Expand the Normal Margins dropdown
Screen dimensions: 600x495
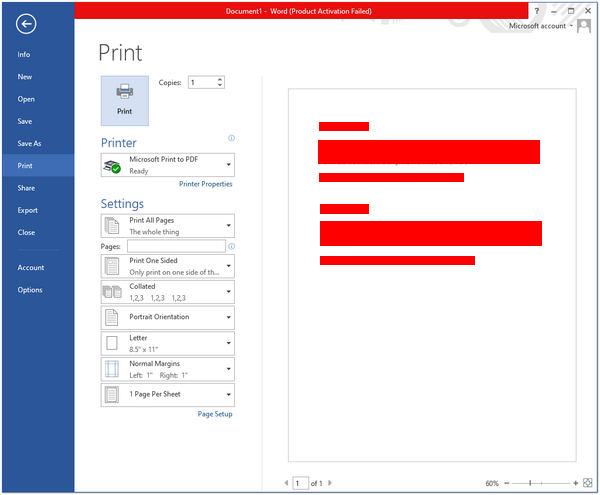coord(168,369)
